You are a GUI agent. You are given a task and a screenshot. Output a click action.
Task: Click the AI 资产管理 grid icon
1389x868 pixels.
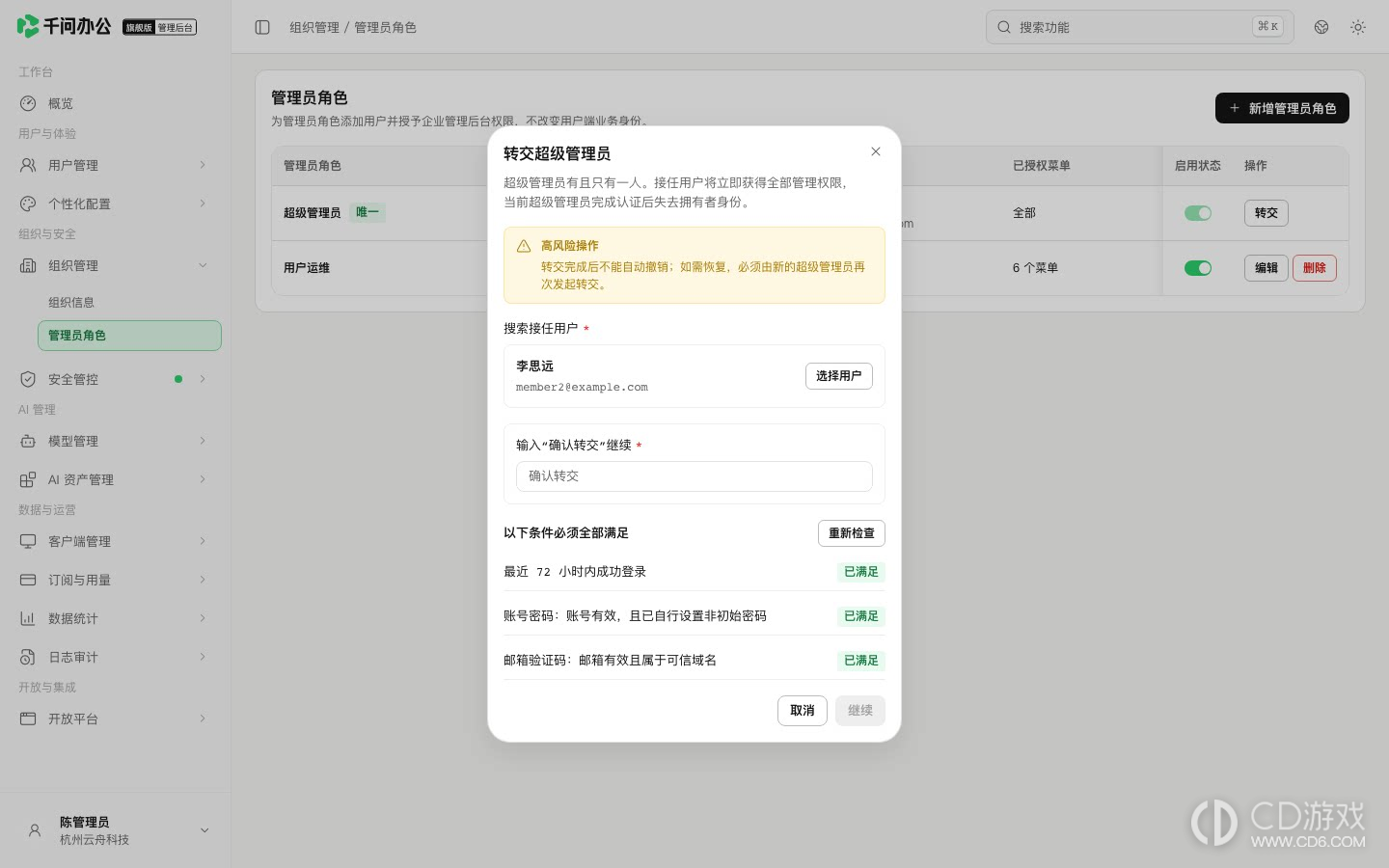click(x=28, y=479)
